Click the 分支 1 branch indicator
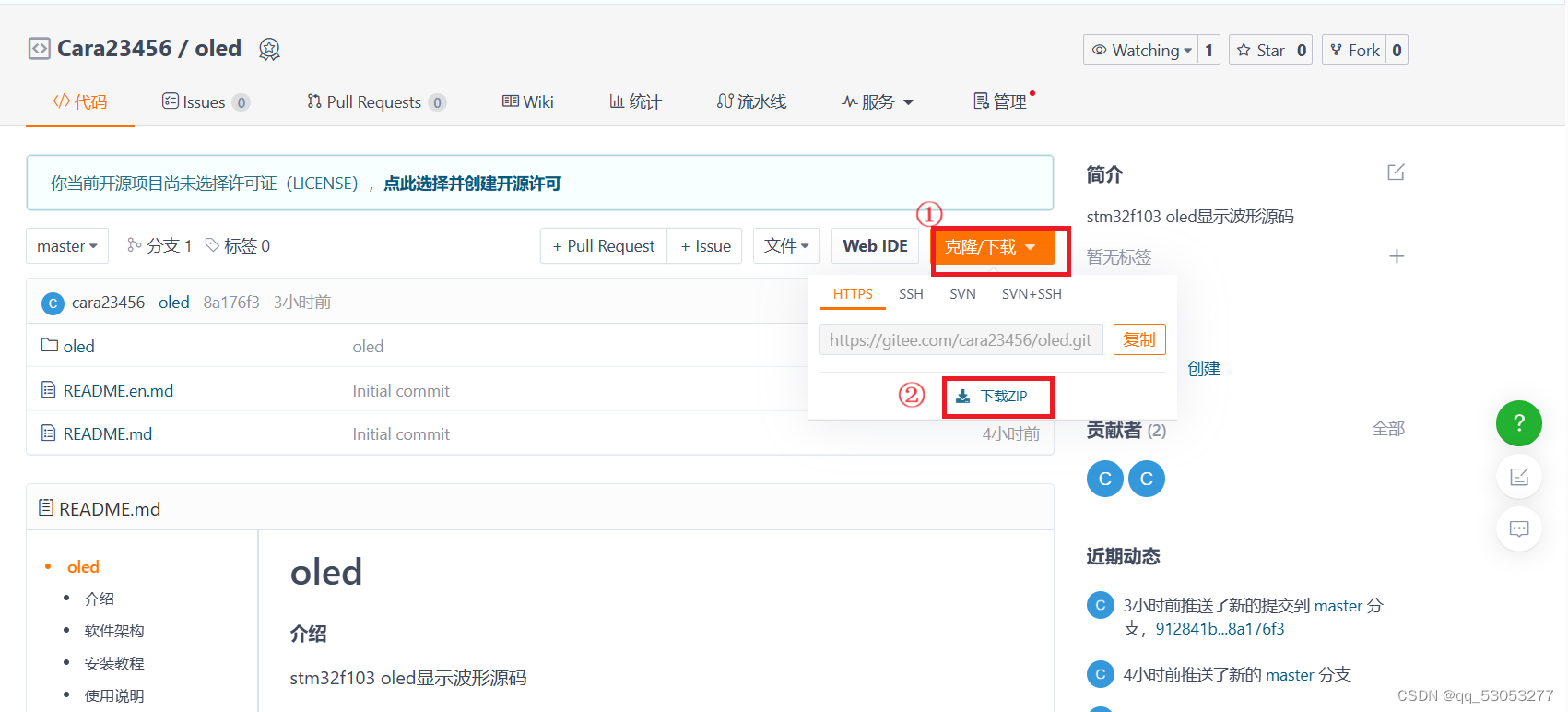The height and width of the screenshot is (712, 1568). [159, 245]
